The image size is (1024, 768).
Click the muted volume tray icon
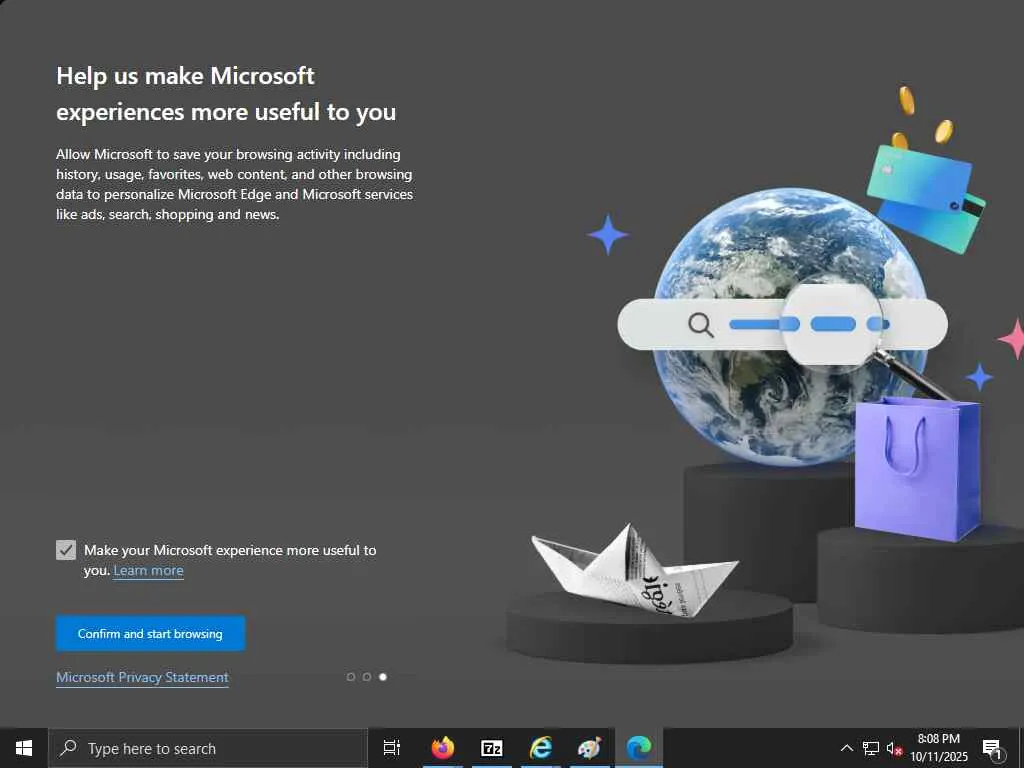[894, 748]
